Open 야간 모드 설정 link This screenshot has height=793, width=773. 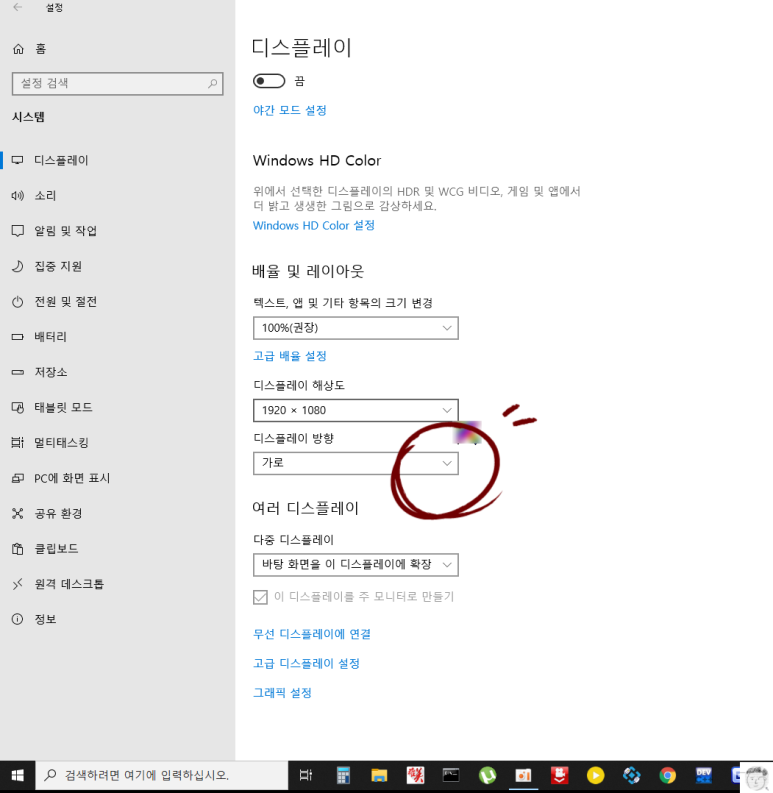[x=289, y=110]
